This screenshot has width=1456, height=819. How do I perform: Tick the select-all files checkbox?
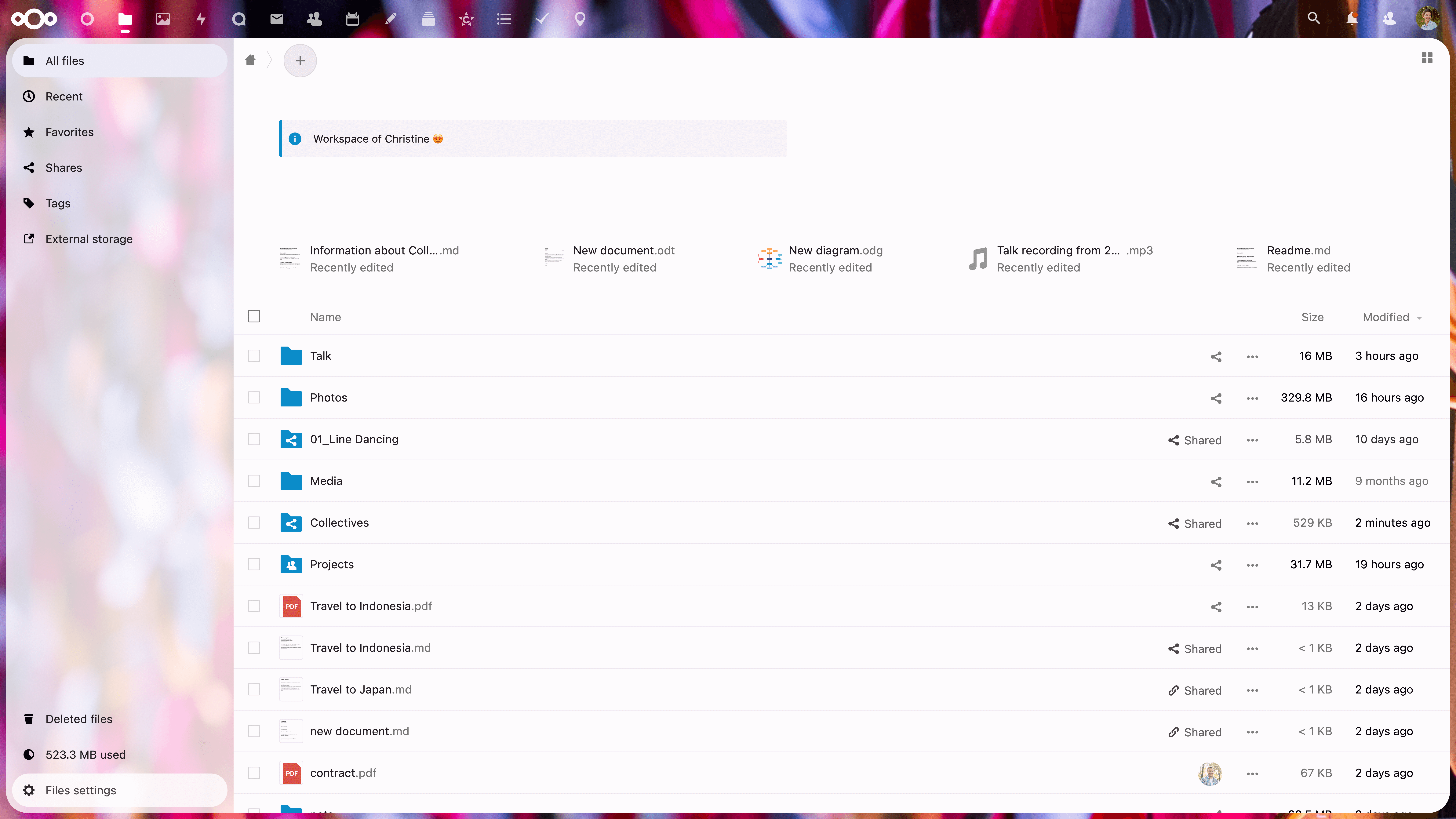click(x=254, y=317)
